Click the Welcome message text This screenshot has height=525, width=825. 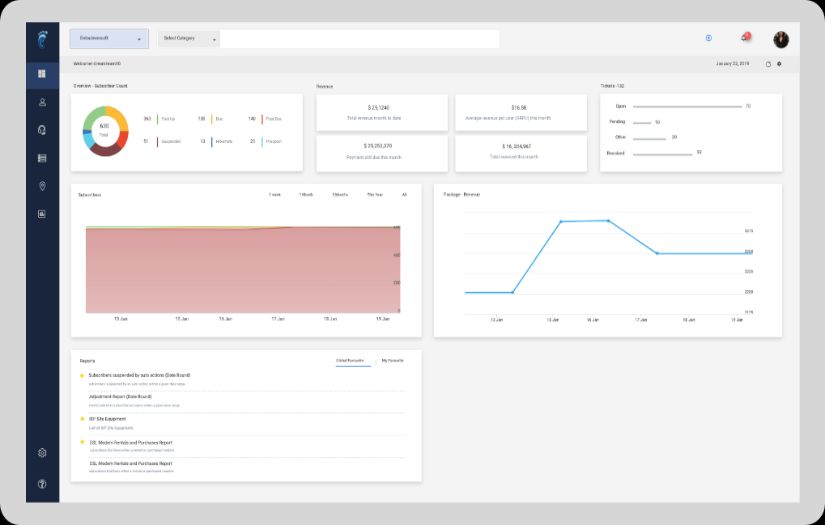point(97,64)
